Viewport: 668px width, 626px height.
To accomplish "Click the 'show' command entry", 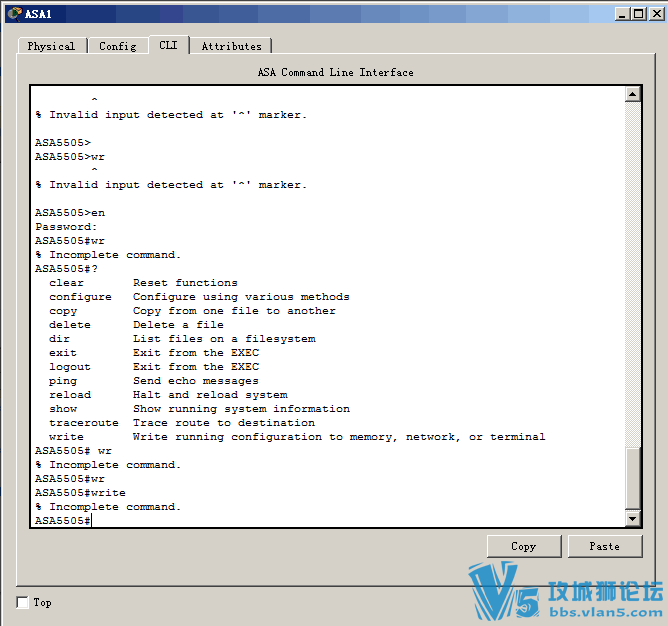I will (x=63, y=409).
